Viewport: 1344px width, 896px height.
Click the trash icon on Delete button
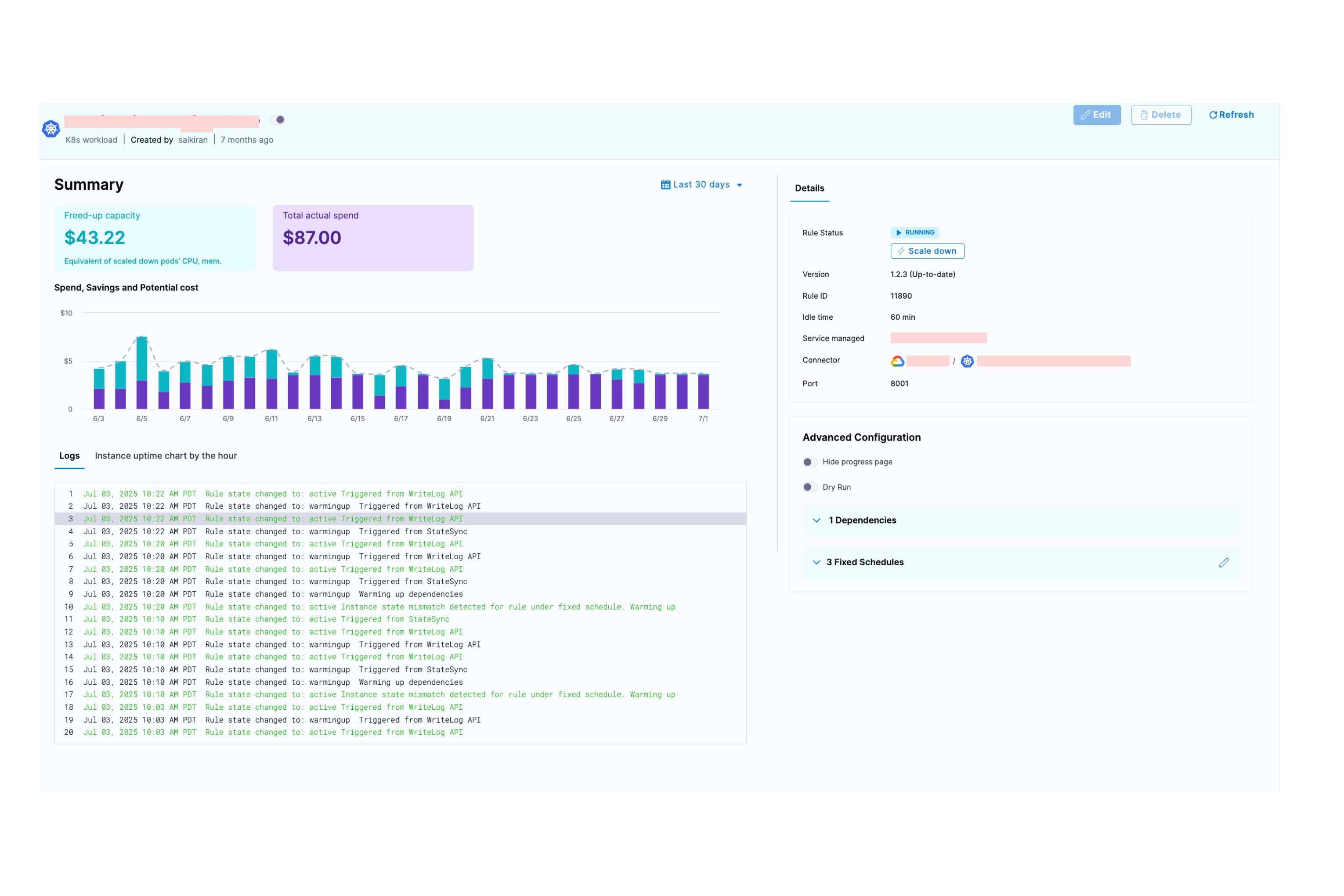tap(1144, 115)
